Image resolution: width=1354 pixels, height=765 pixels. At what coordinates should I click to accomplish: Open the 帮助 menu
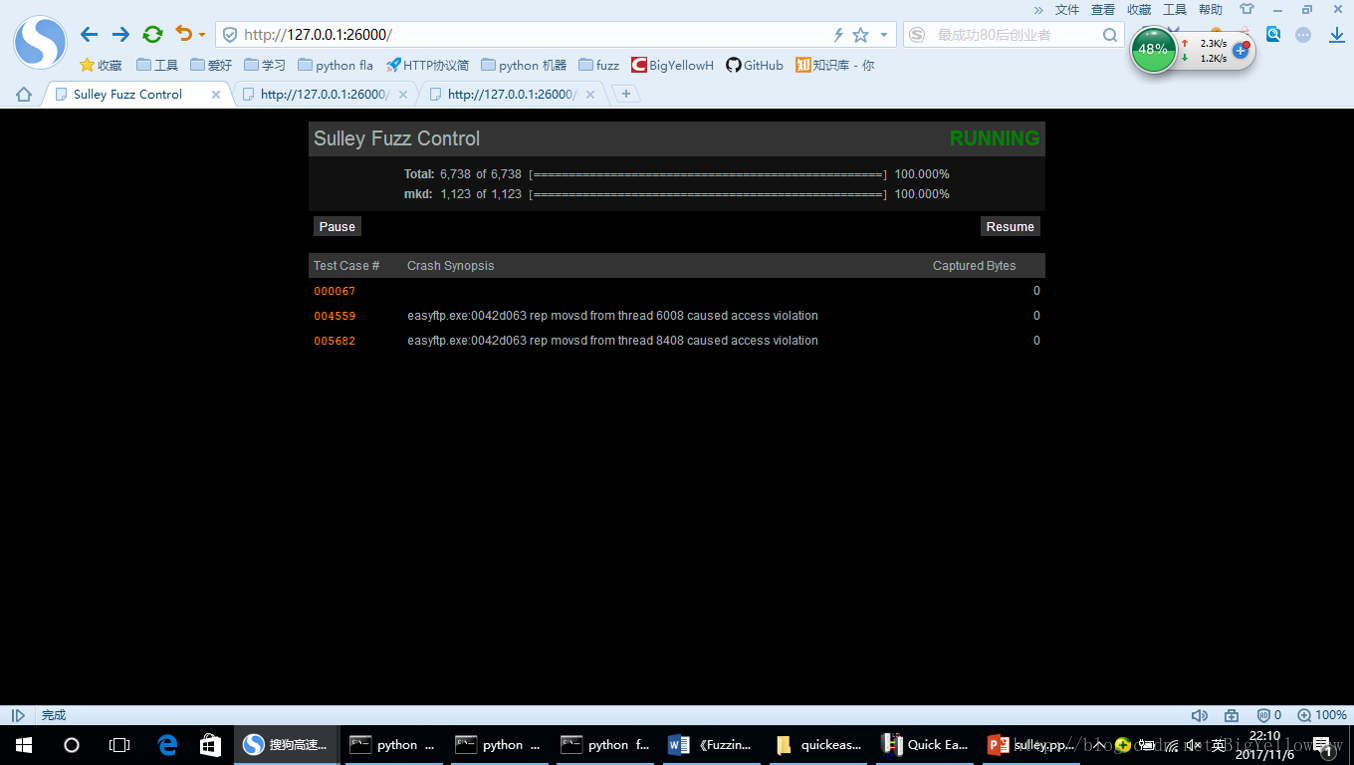[1210, 9]
